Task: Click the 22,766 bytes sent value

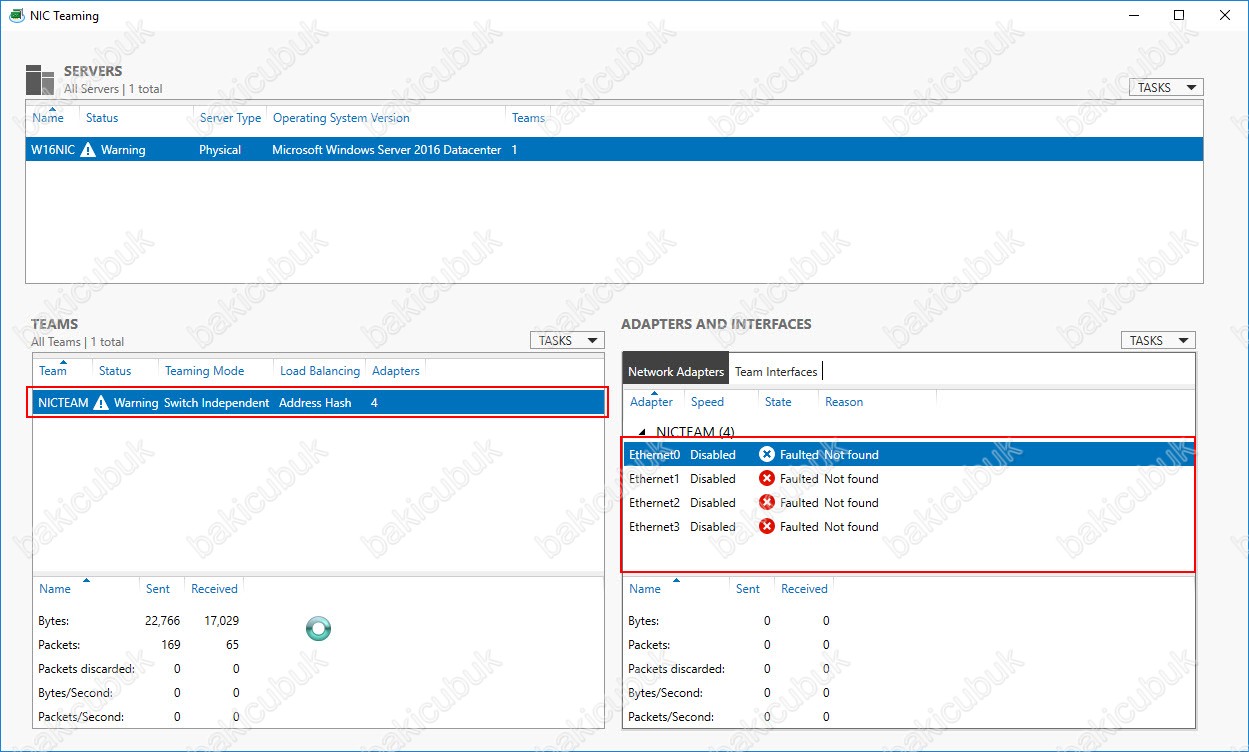Action: (x=163, y=621)
